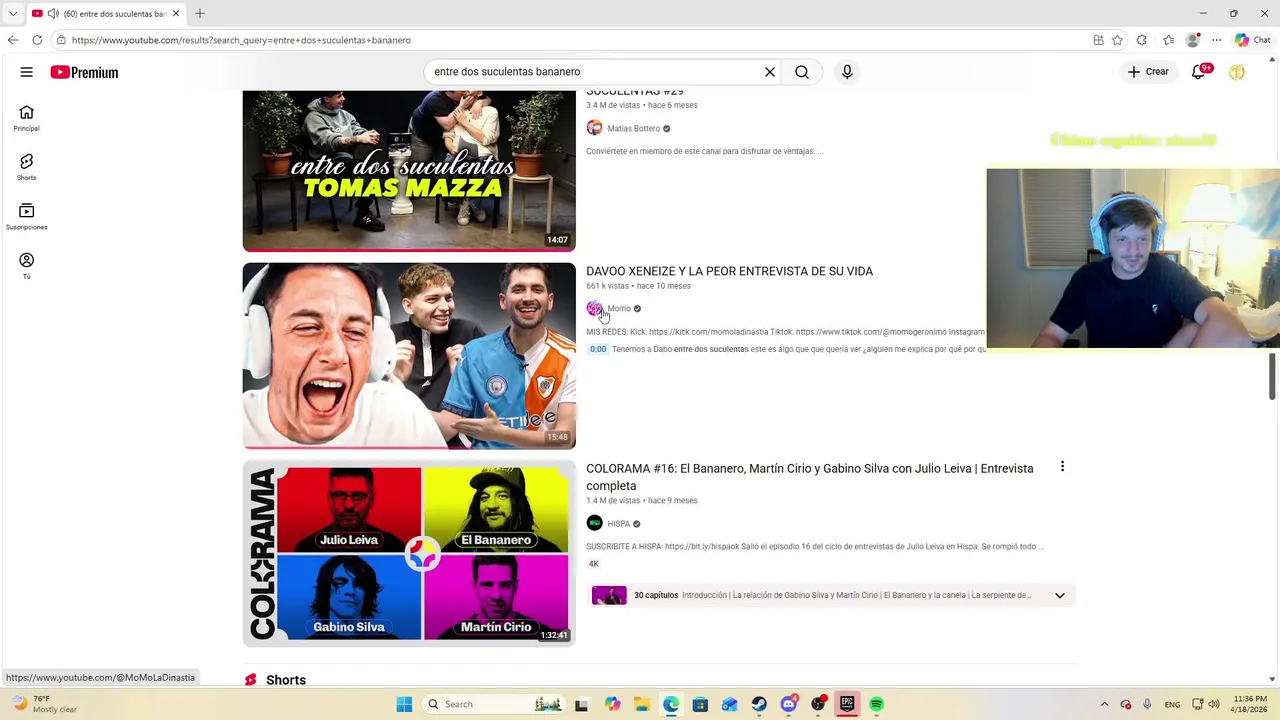
Task: Click the Momo channel avatar
Action: [x=594, y=308]
